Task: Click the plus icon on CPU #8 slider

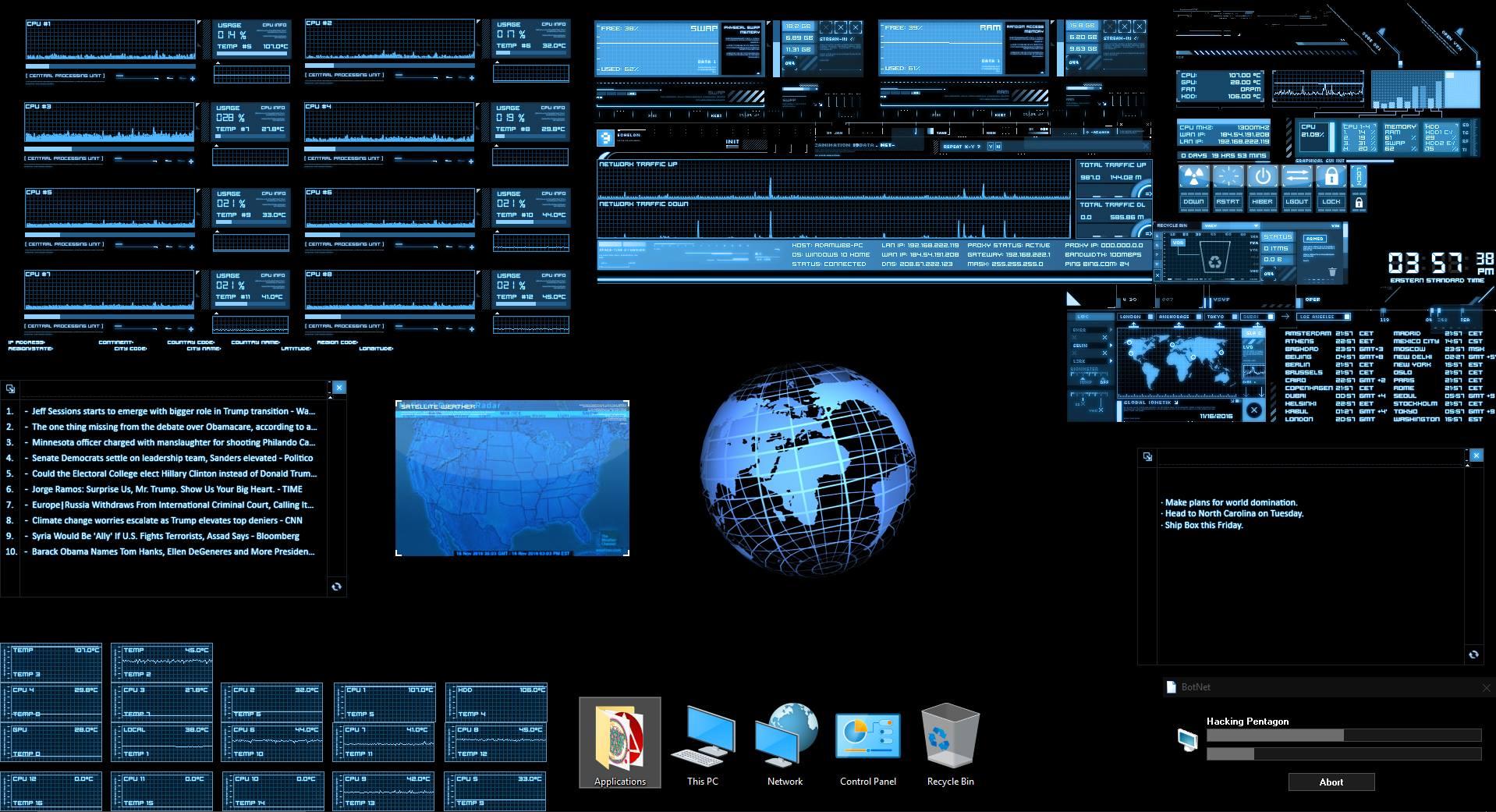Action: 472,328
